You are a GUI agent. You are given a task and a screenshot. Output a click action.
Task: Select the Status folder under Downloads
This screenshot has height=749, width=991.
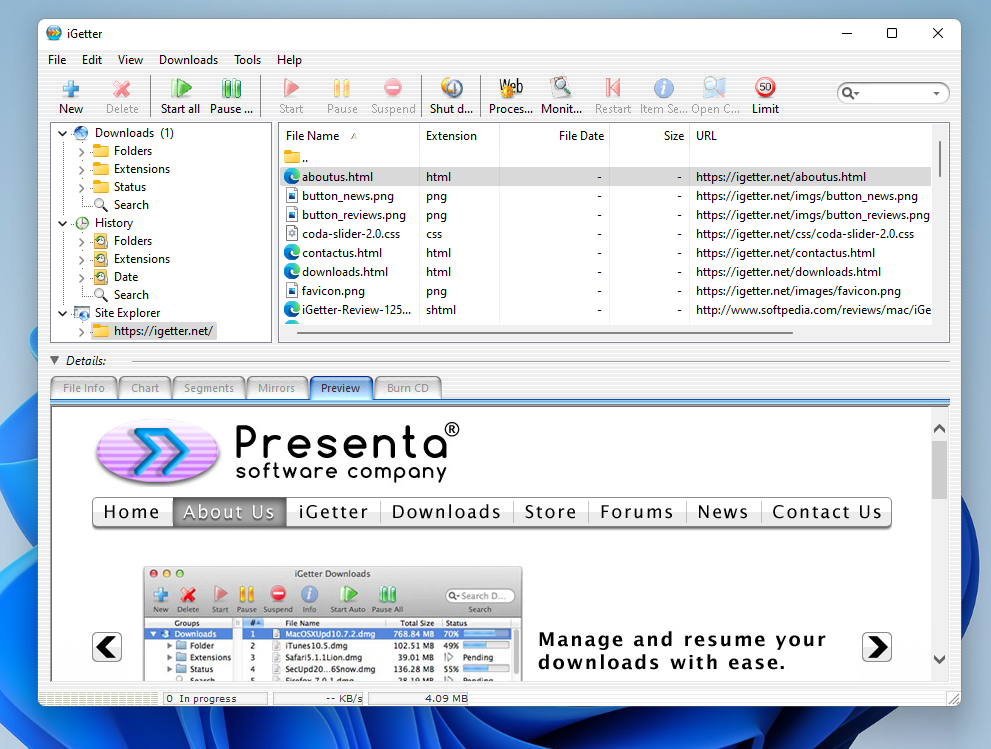point(129,187)
